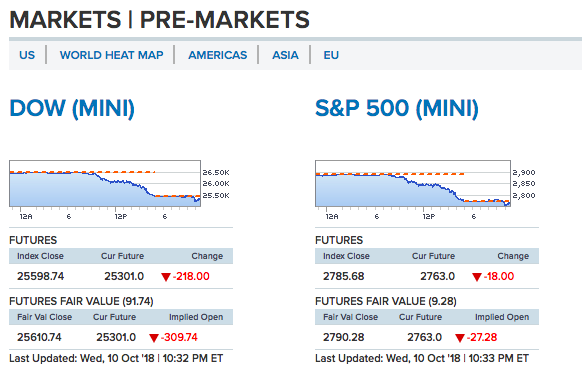Screen dimensions: 582x385
Task: Open the S&P 500 (MINI) heading link
Action: pos(397,108)
